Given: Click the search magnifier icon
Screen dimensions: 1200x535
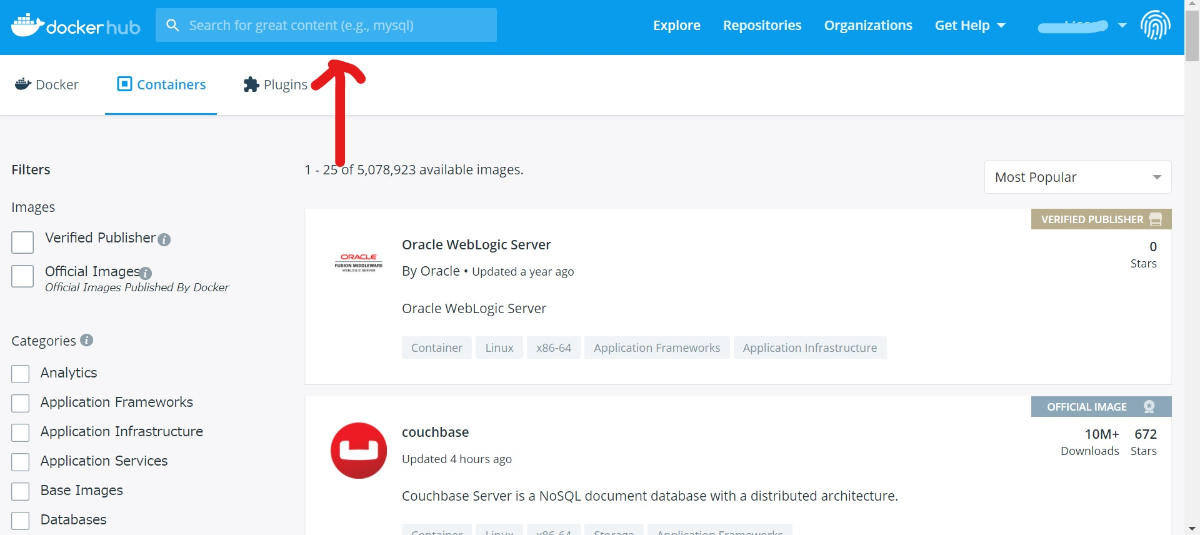Looking at the screenshot, I should 173,25.
